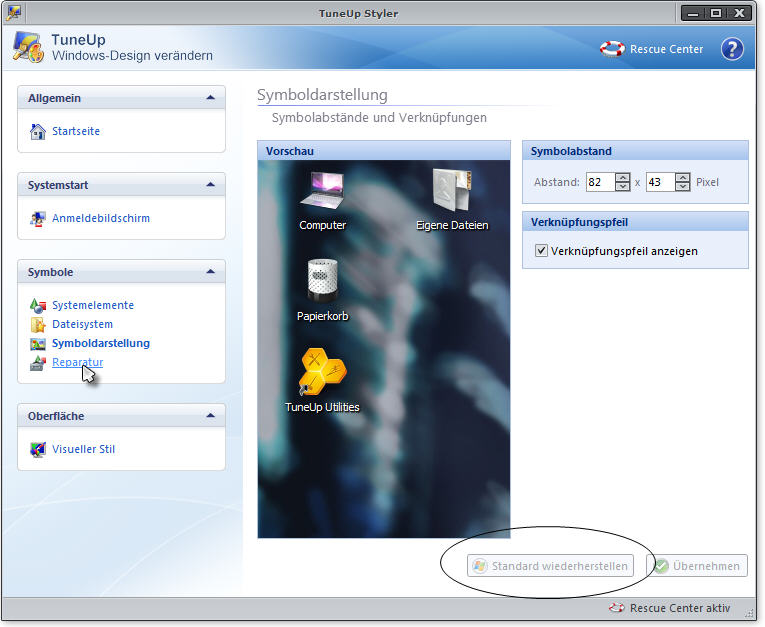This screenshot has height=627, width=765.
Task: Click the Oberfläche panel header
Action: pos(121,416)
